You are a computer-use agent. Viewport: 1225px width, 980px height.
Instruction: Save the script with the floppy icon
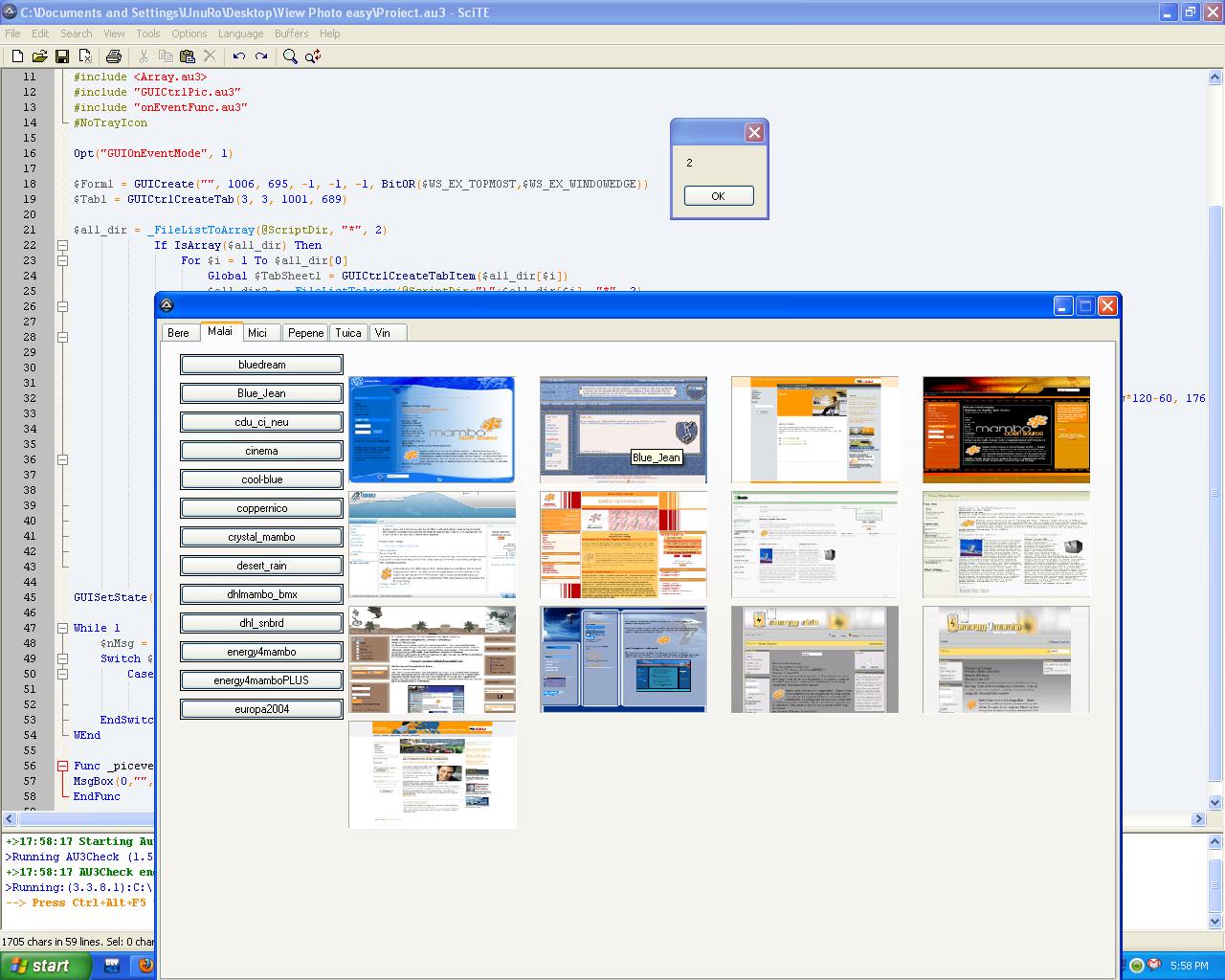tap(62, 56)
